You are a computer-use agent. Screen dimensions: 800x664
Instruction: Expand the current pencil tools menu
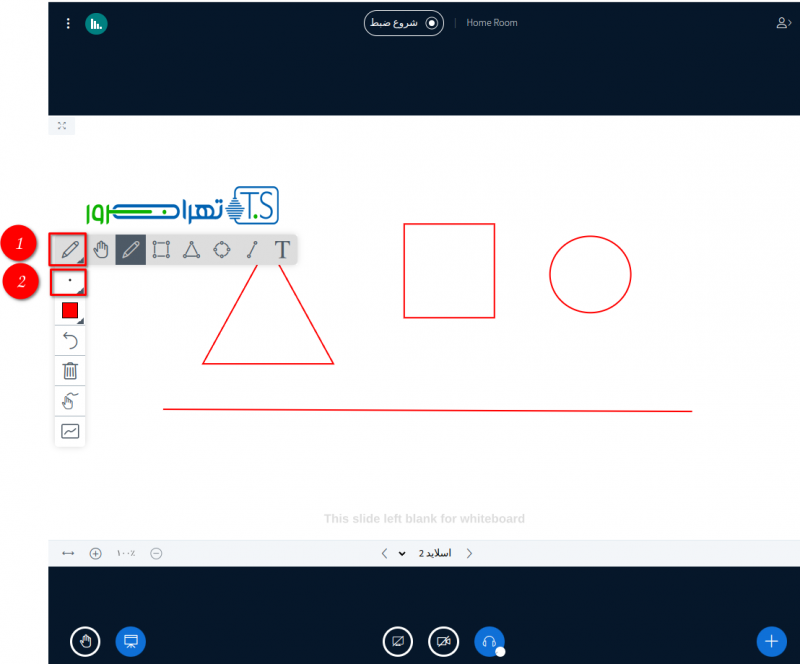coord(69,247)
